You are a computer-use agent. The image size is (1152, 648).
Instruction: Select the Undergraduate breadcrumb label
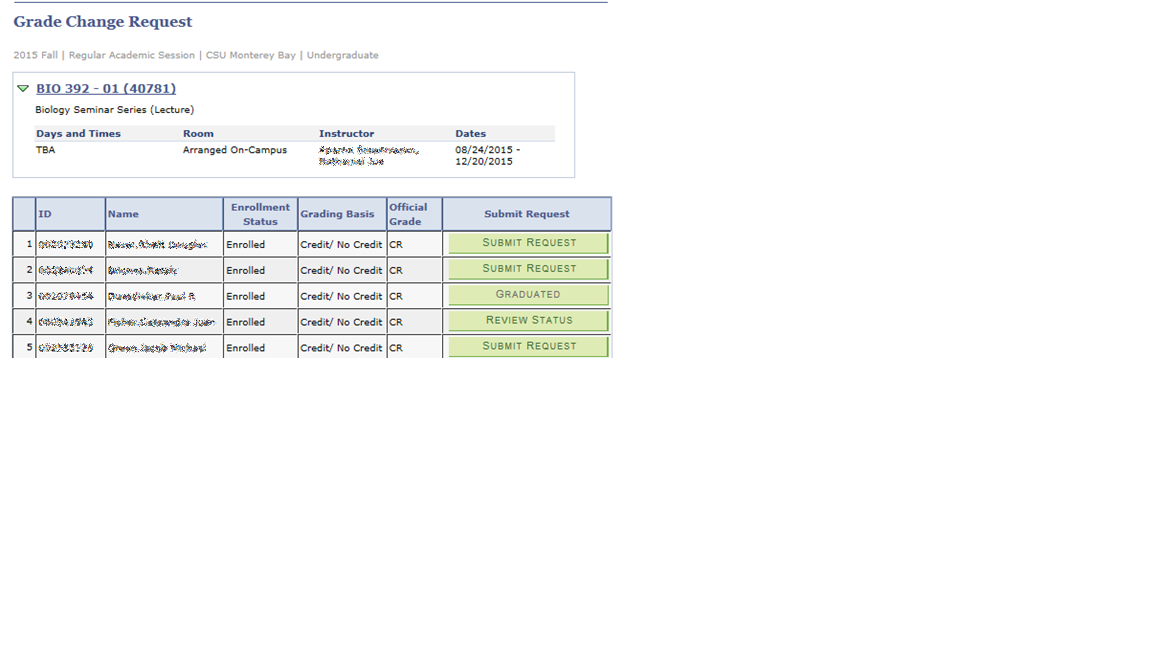tap(342, 55)
